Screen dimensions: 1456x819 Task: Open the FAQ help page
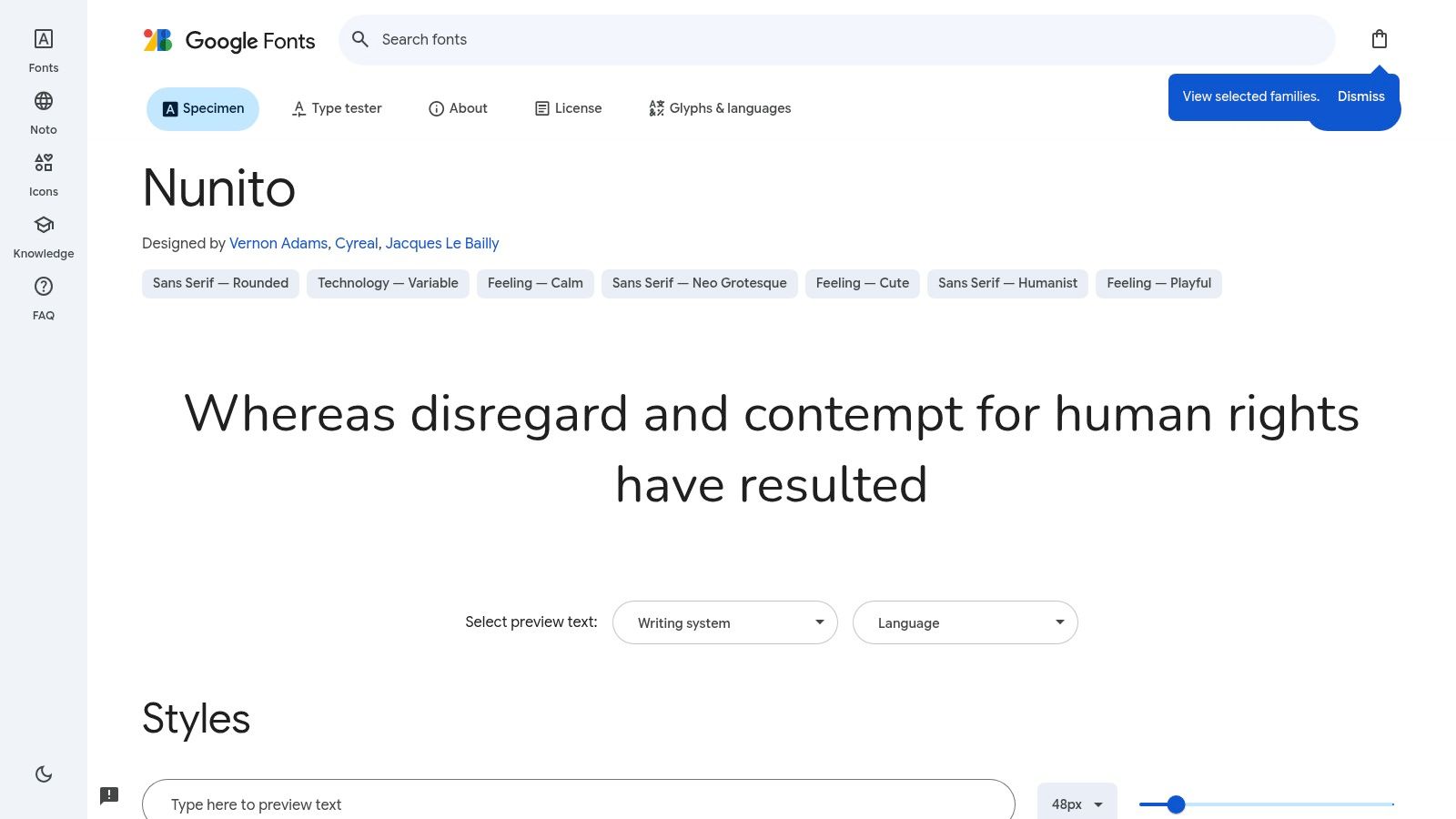pyautogui.click(x=44, y=298)
